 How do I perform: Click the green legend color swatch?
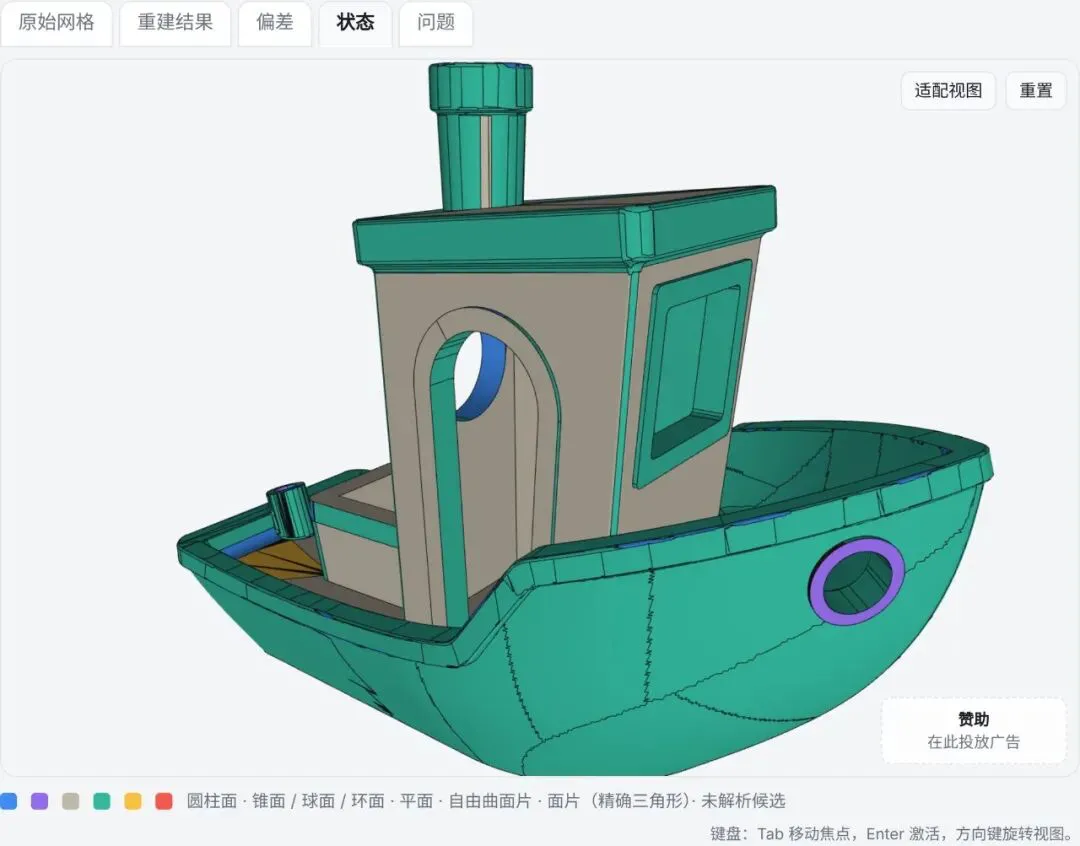(x=101, y=801)
